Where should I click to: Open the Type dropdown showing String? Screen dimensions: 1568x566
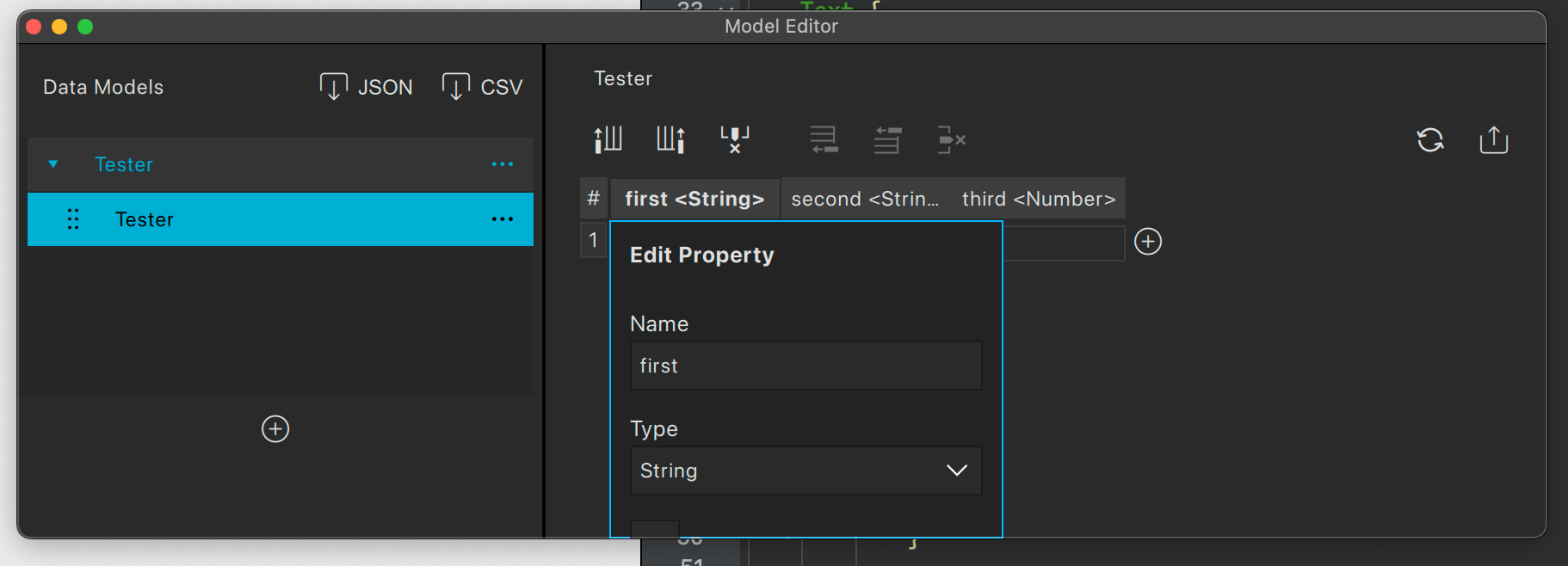[x=806, y=471]
